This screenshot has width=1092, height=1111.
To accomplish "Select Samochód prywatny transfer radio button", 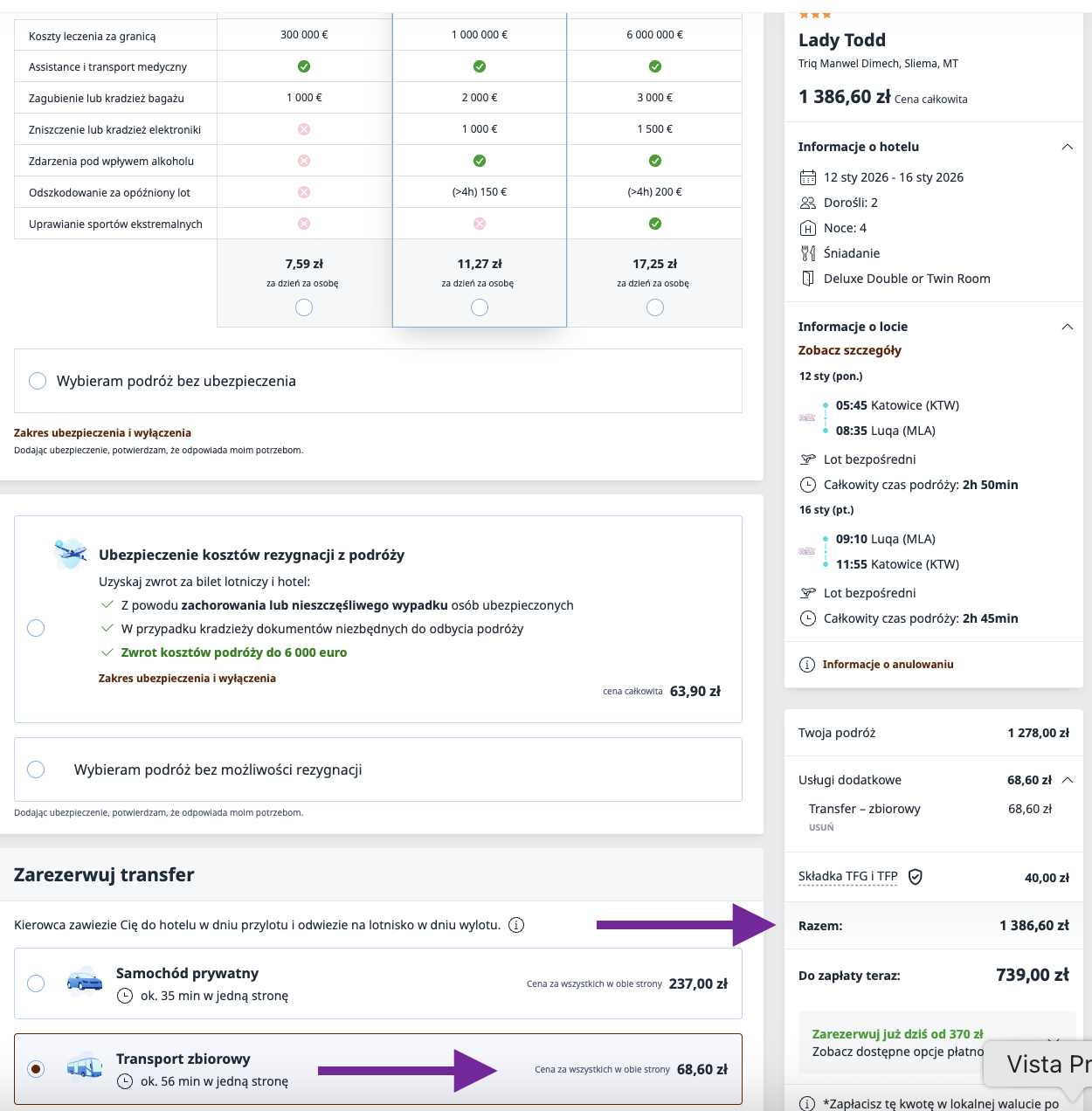I will coord(36,983).
